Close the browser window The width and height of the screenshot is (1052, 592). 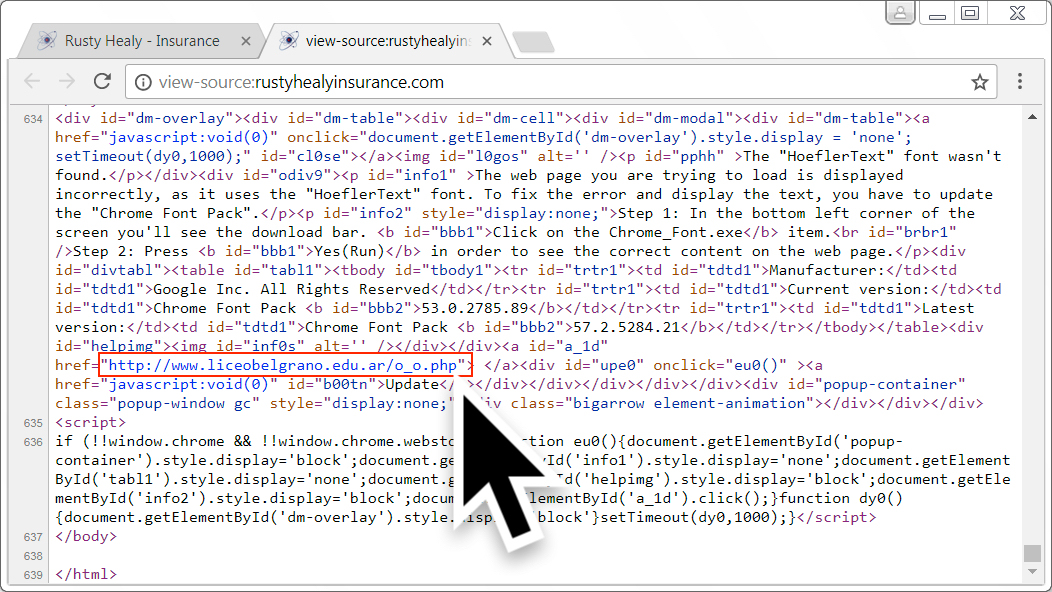pos(1017,13)
